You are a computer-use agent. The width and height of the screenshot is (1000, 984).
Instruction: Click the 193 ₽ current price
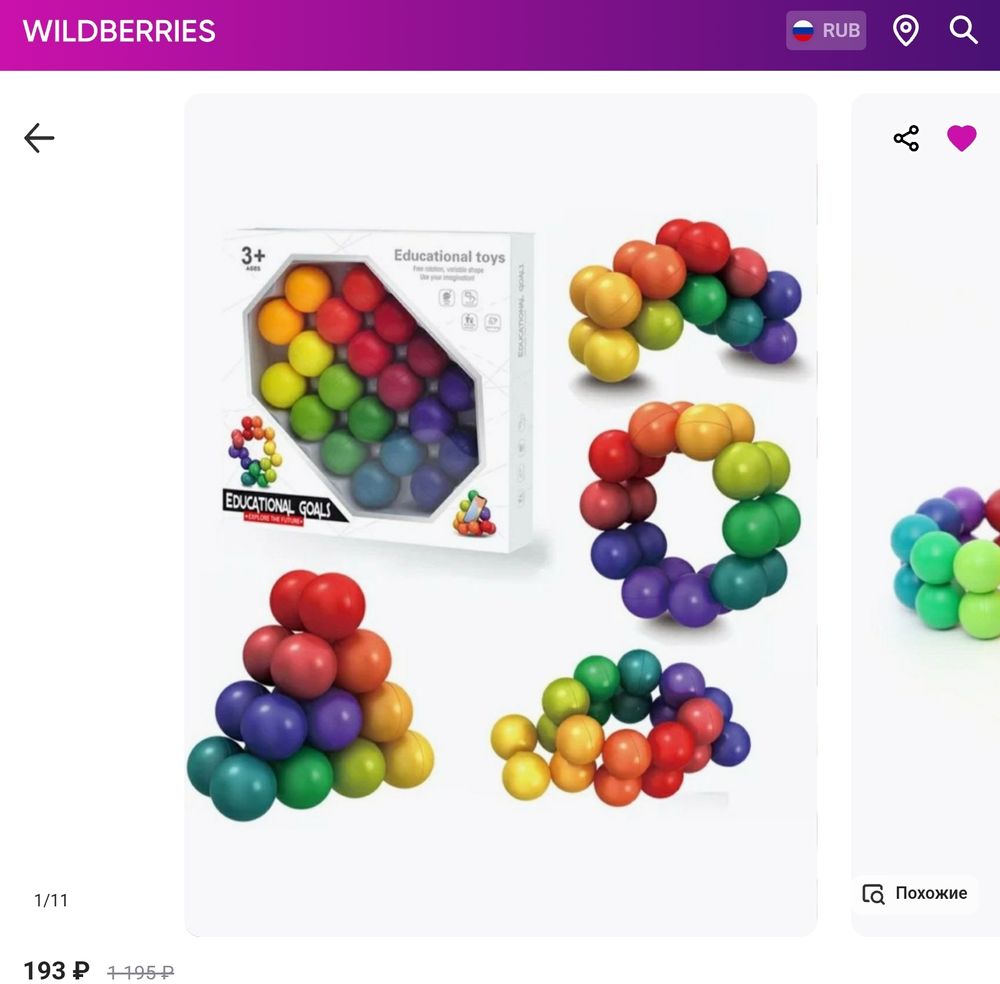click(56, 971)
